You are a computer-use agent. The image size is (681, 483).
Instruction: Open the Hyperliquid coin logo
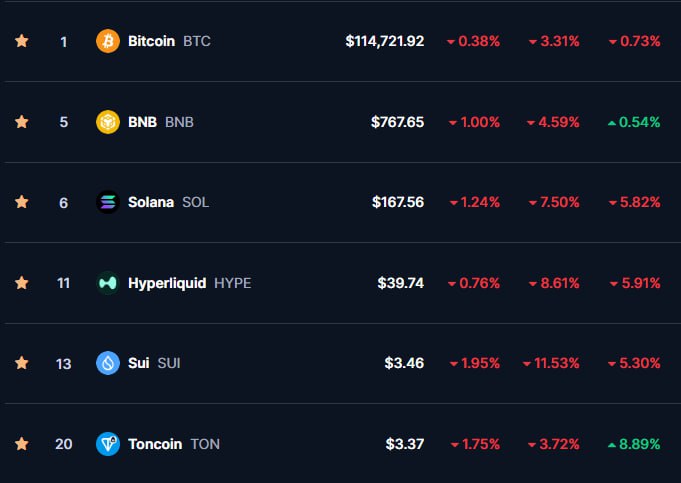coord(108,283)
